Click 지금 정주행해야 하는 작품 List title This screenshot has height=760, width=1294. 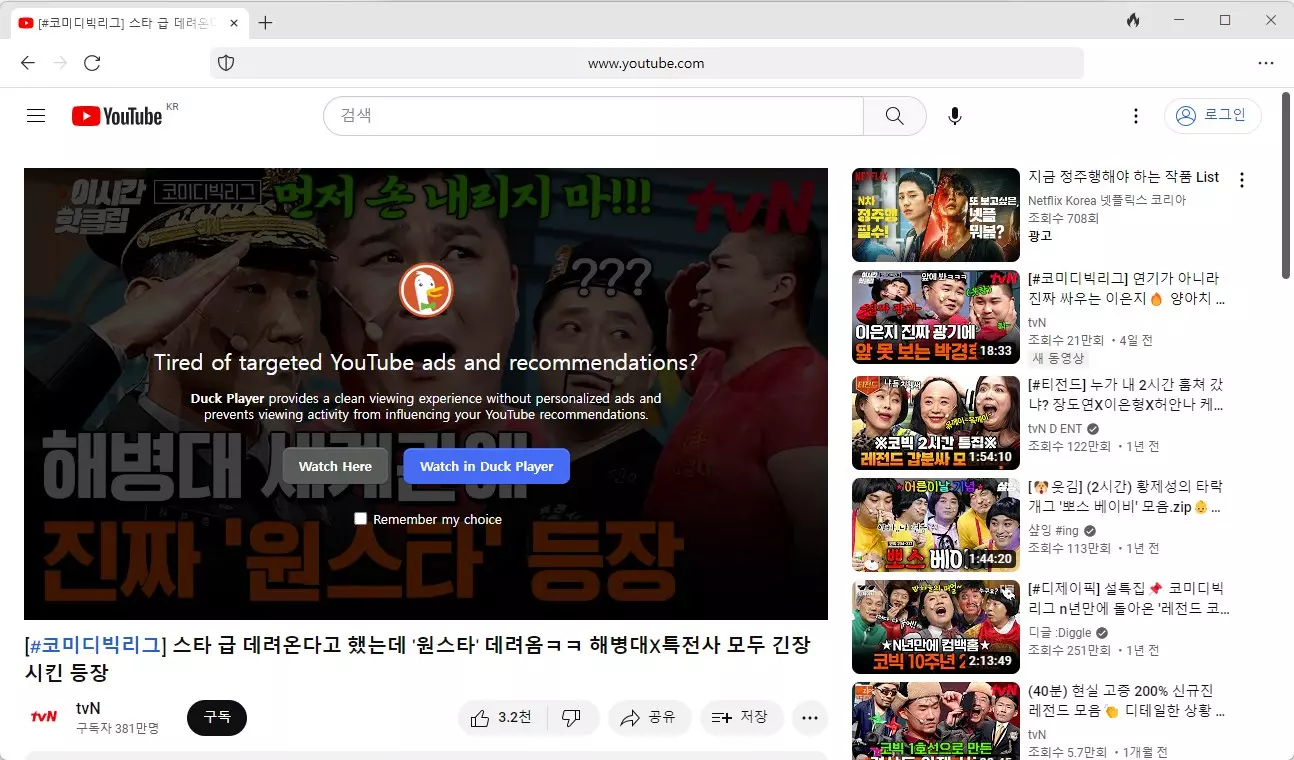coord(1124,177)
